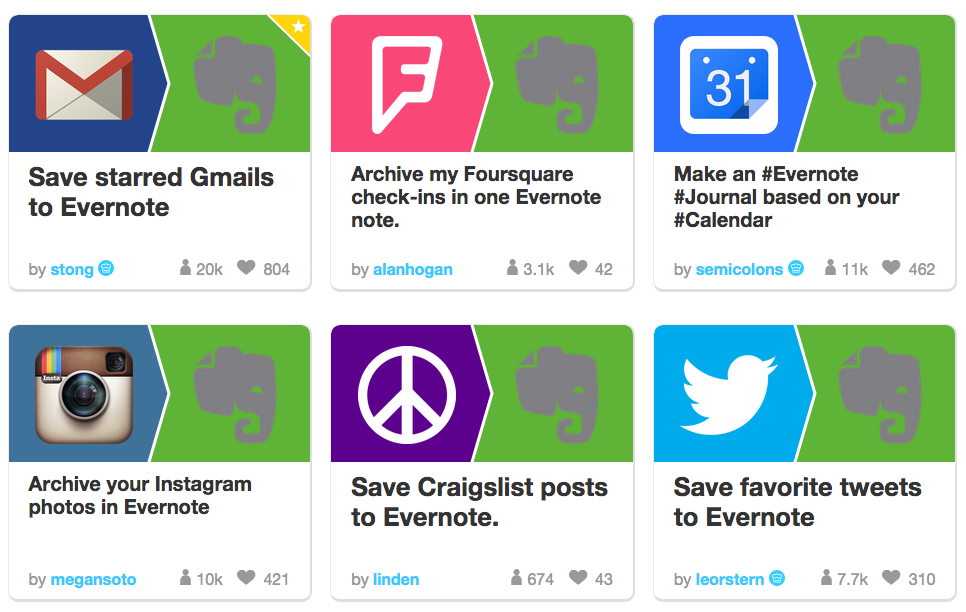
Task: Favorite the Foursquare recipe via heart 42
Action: (578, 267)
